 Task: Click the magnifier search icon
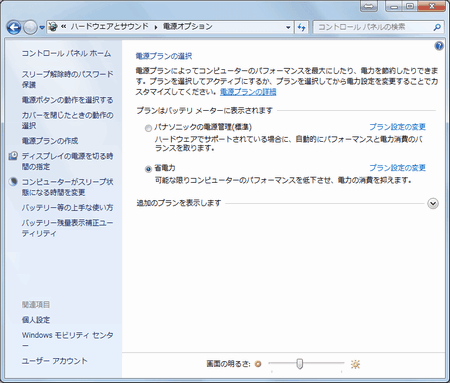click(x=437, y=27)
